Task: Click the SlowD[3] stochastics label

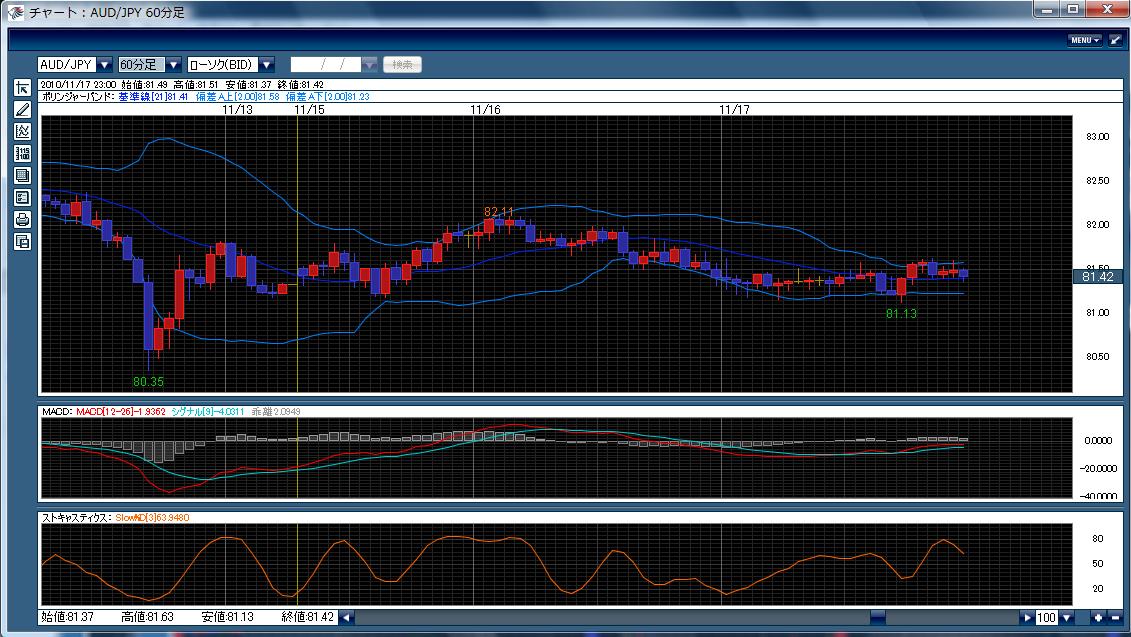Action: 152,518
